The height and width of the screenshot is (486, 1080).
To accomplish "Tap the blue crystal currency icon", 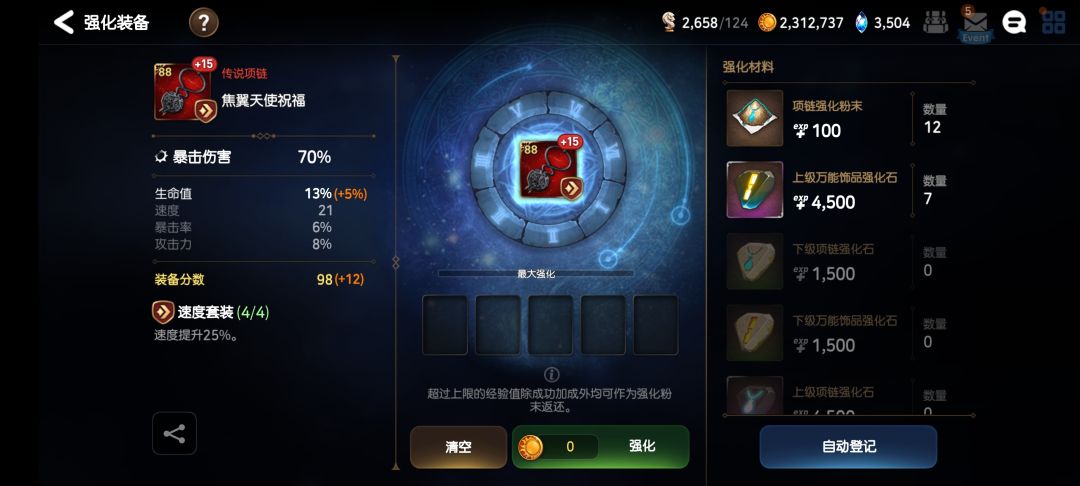I will point(862,23).
